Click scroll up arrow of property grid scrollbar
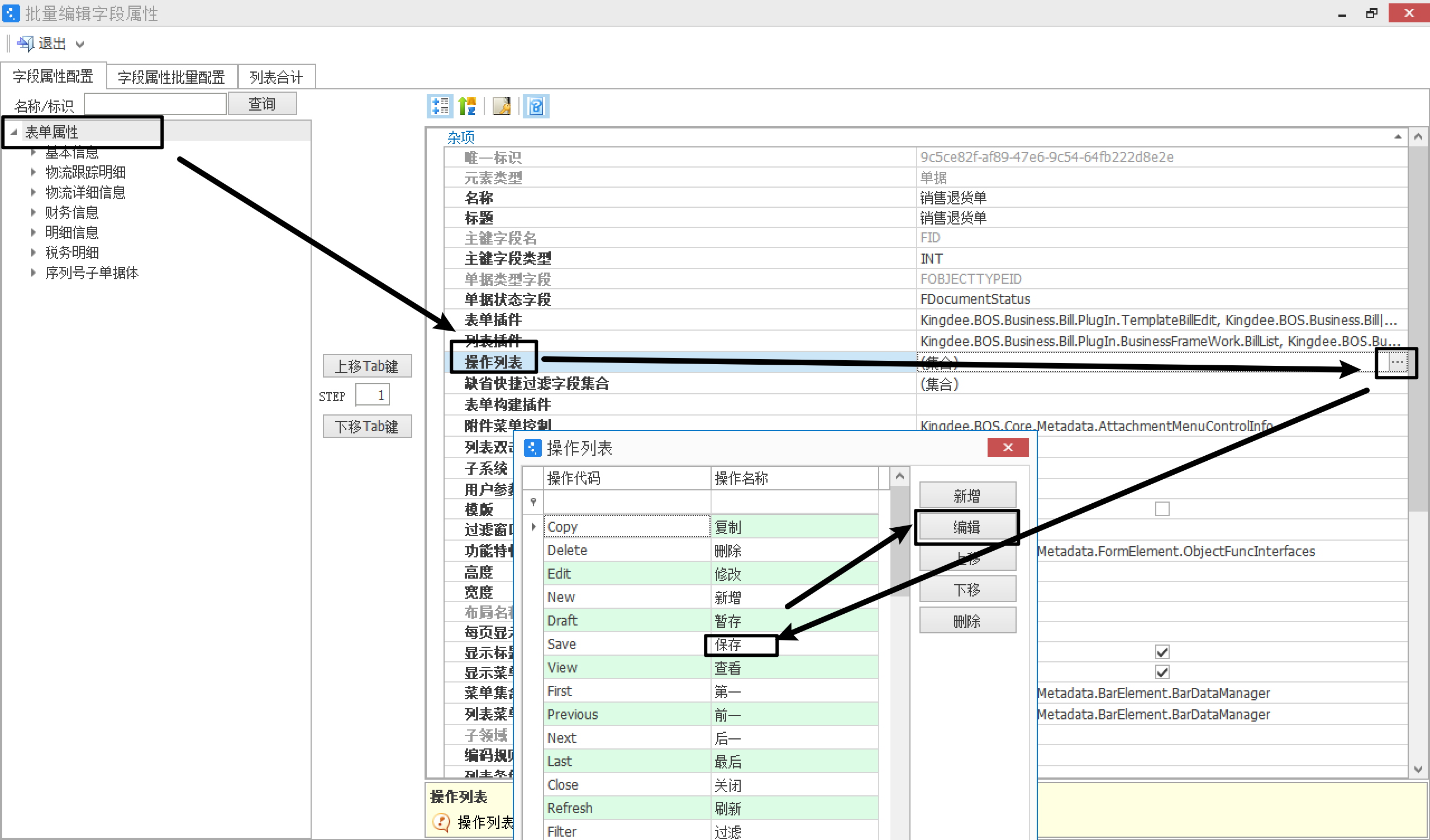The width and height of the screenshot is (1430, 840). 1418,137
